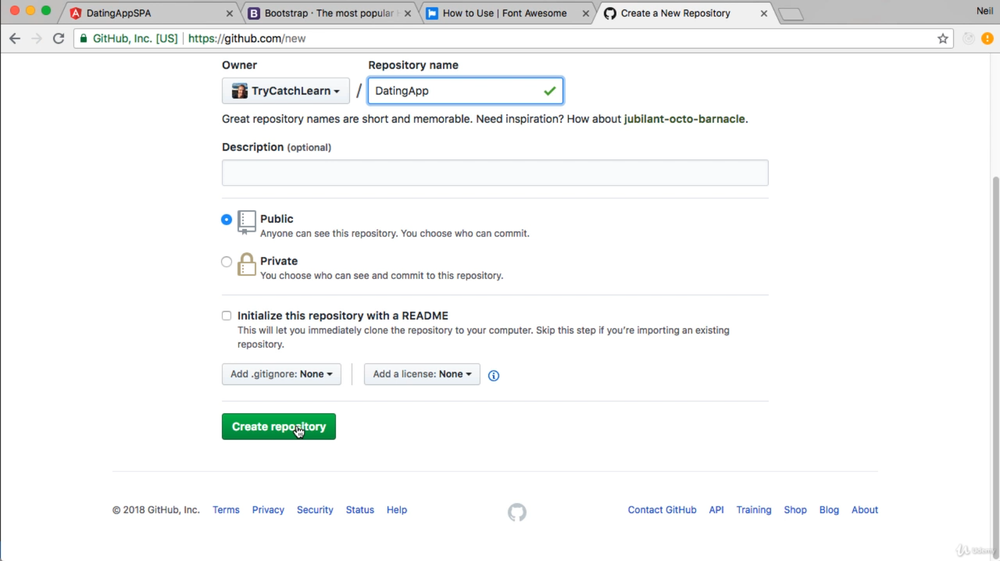This screenshot has height=561, width=1000.
Task: Open the API footer link
Action: (x=716, y=510)
